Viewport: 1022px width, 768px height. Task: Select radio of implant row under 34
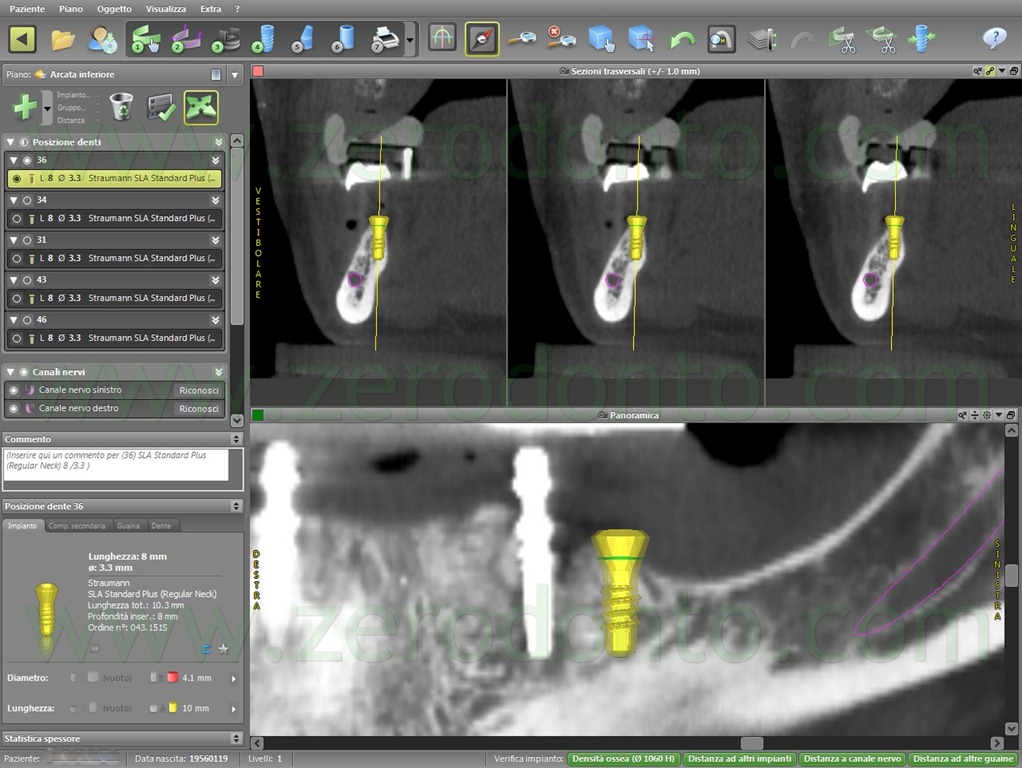pos(17,218)
